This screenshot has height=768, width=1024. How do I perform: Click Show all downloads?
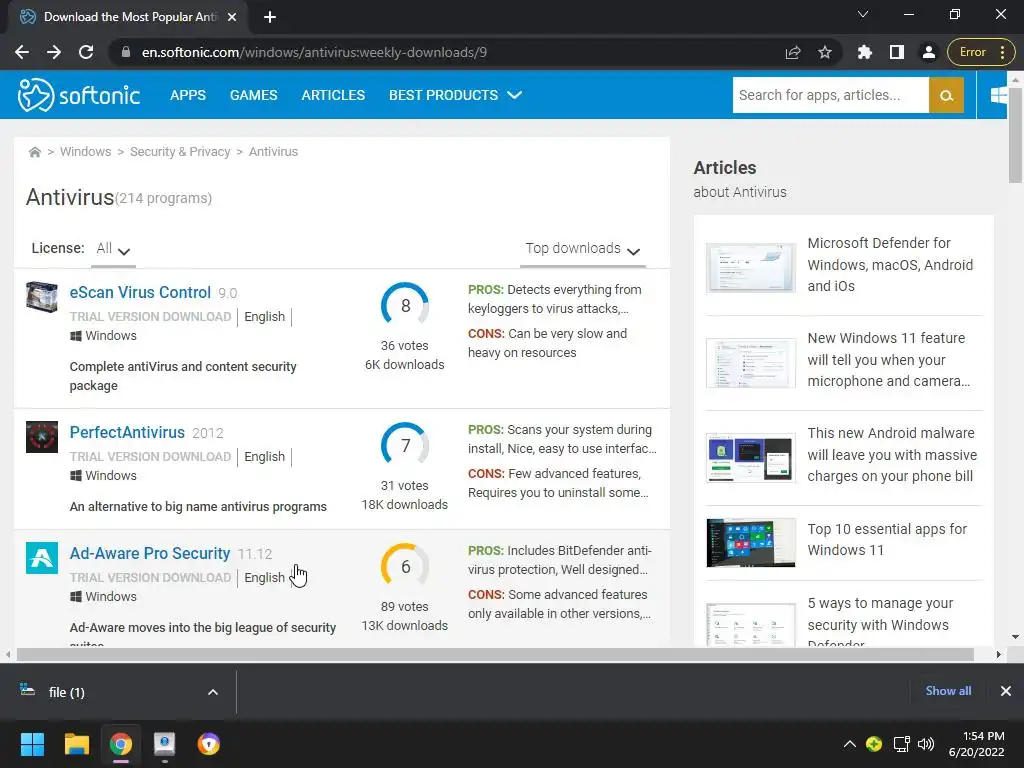tap(948, 691)
